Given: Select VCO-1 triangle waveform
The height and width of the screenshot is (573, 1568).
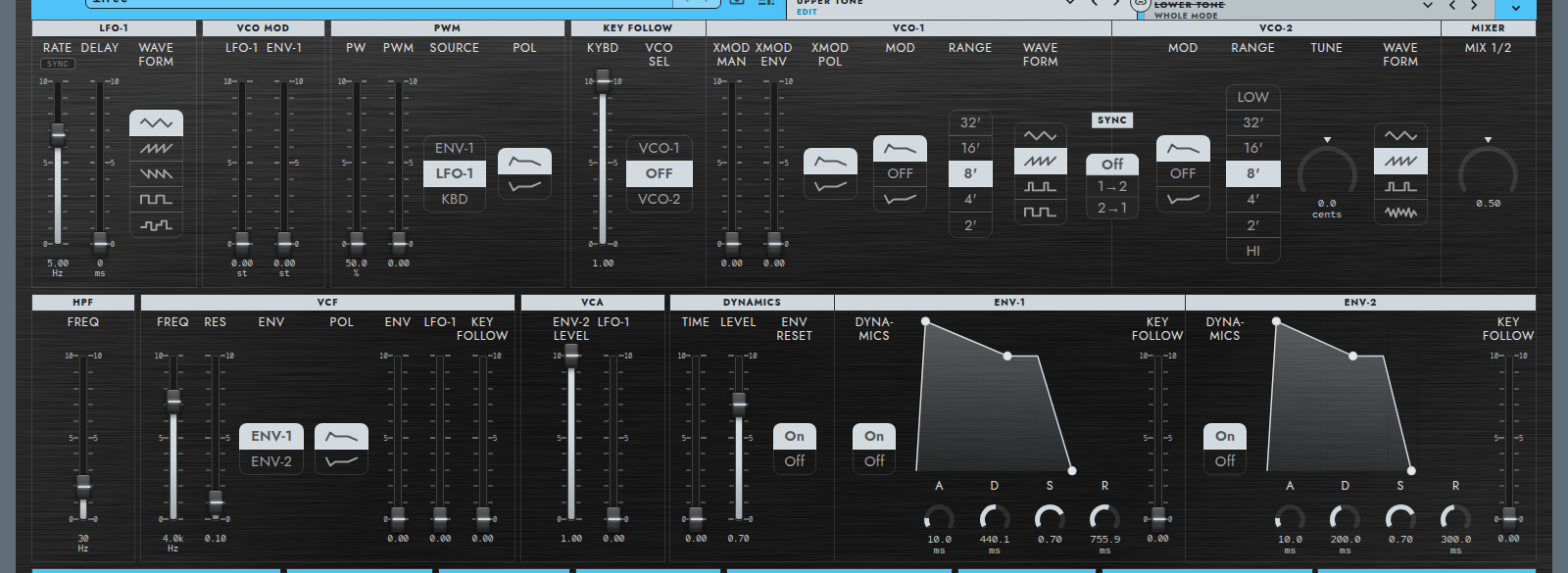Looking at the screenshot, I should coord(1040,135).
